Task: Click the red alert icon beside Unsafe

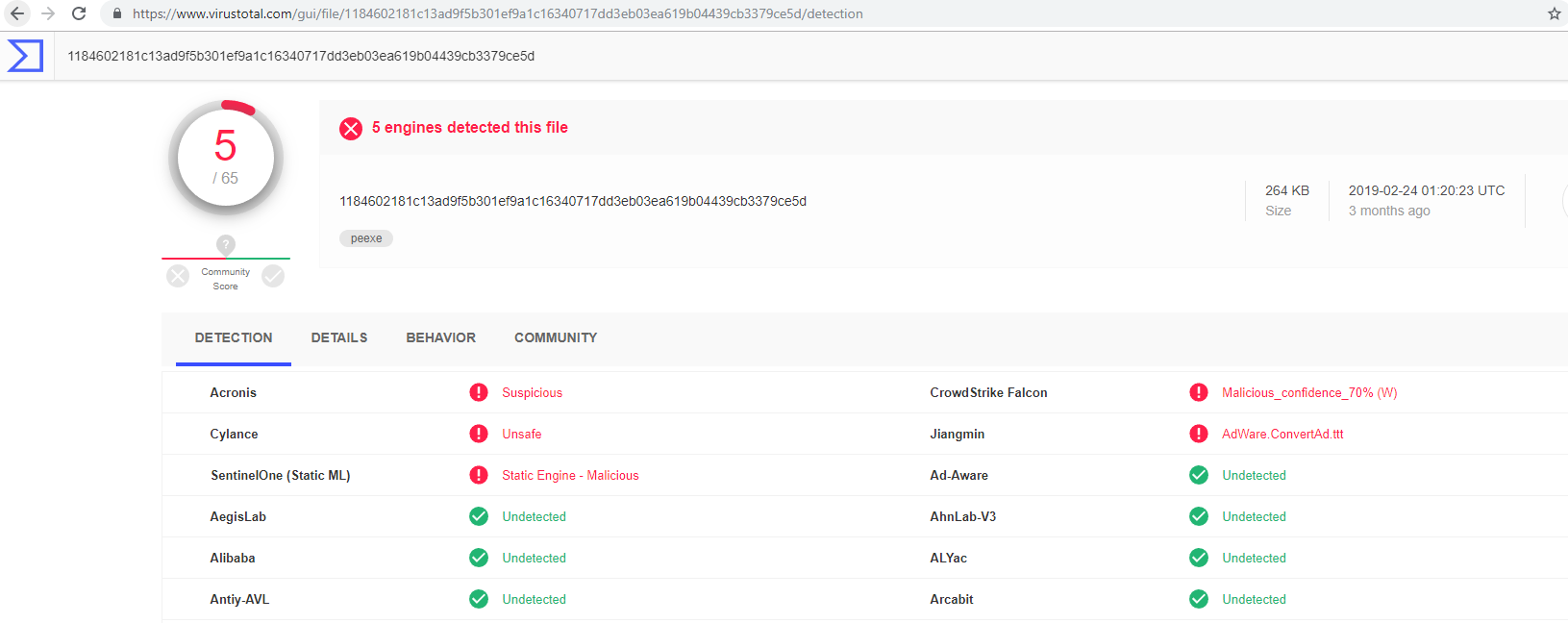Action: [x=479, y=434]
